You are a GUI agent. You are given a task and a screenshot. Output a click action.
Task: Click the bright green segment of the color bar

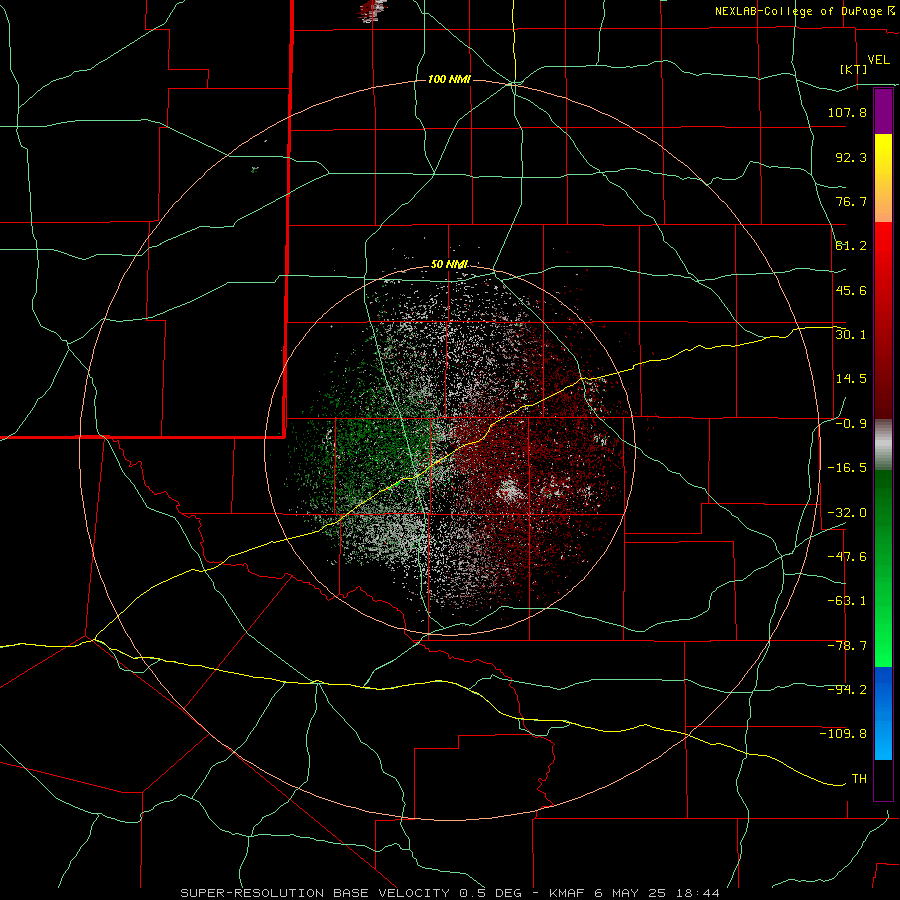click(883, 568)
